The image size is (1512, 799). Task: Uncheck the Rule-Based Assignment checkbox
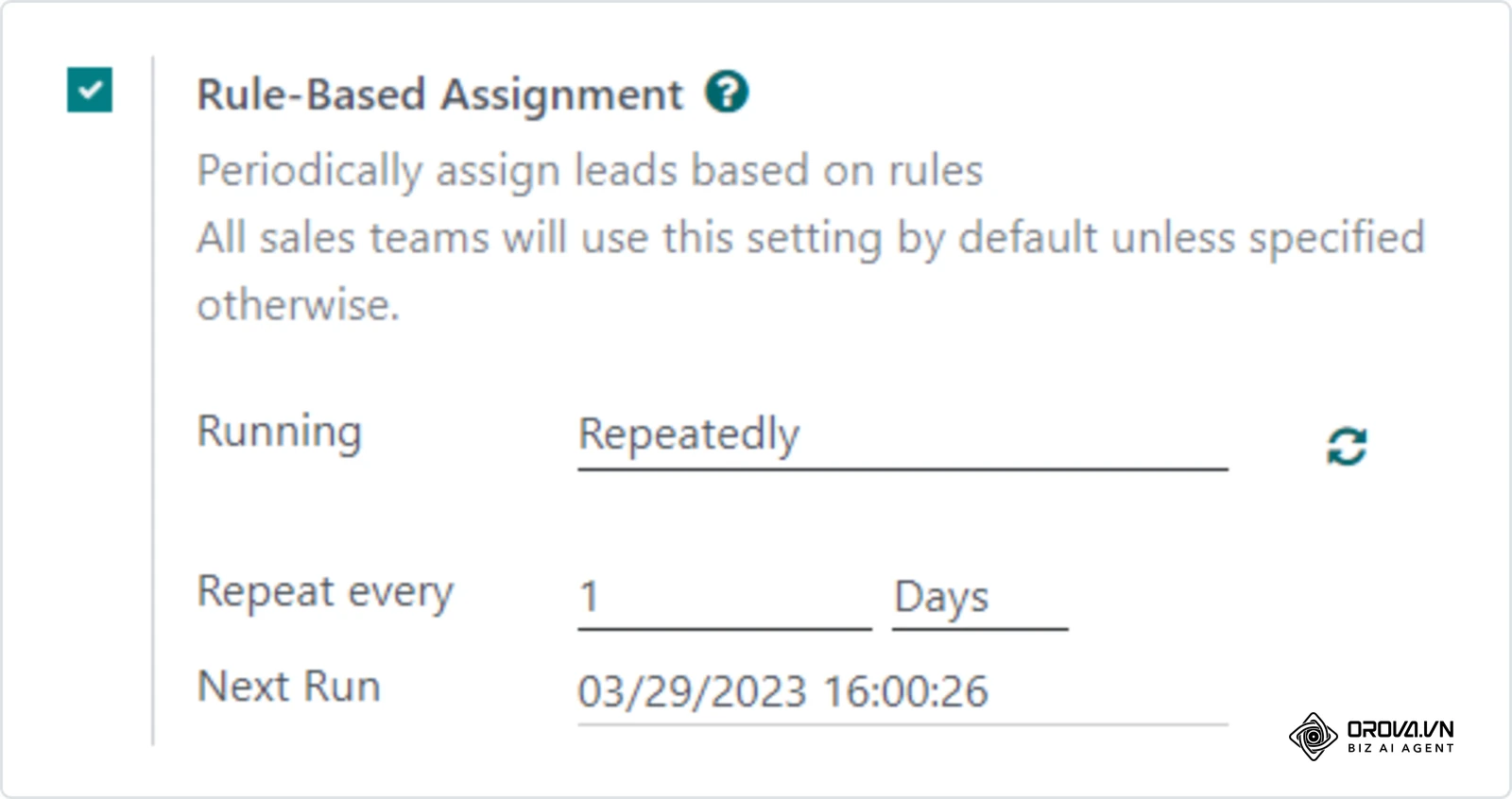(x=90, y=90)
